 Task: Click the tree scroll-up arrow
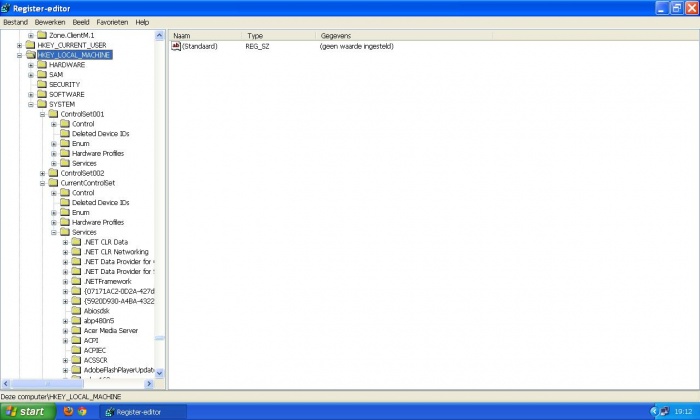pyautogui.click(x=159, y=35)
